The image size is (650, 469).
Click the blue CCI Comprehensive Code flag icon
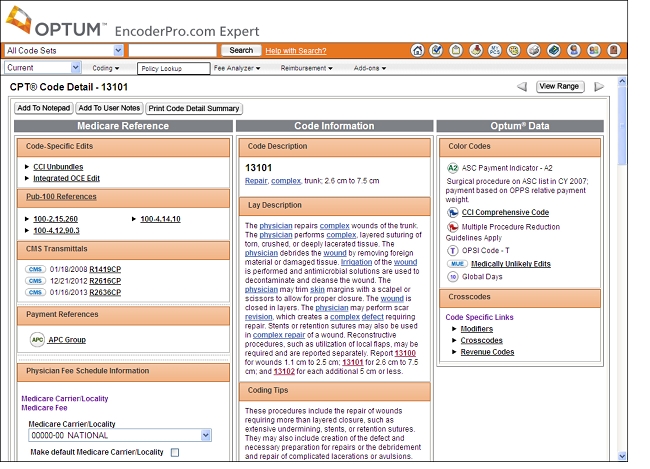pyautogui.click(x=452, y=213)
